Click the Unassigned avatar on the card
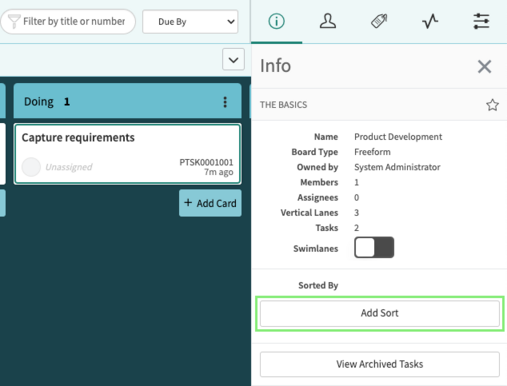Image resolution: width=507 pixels, height=386 pixels. (31, 167)
